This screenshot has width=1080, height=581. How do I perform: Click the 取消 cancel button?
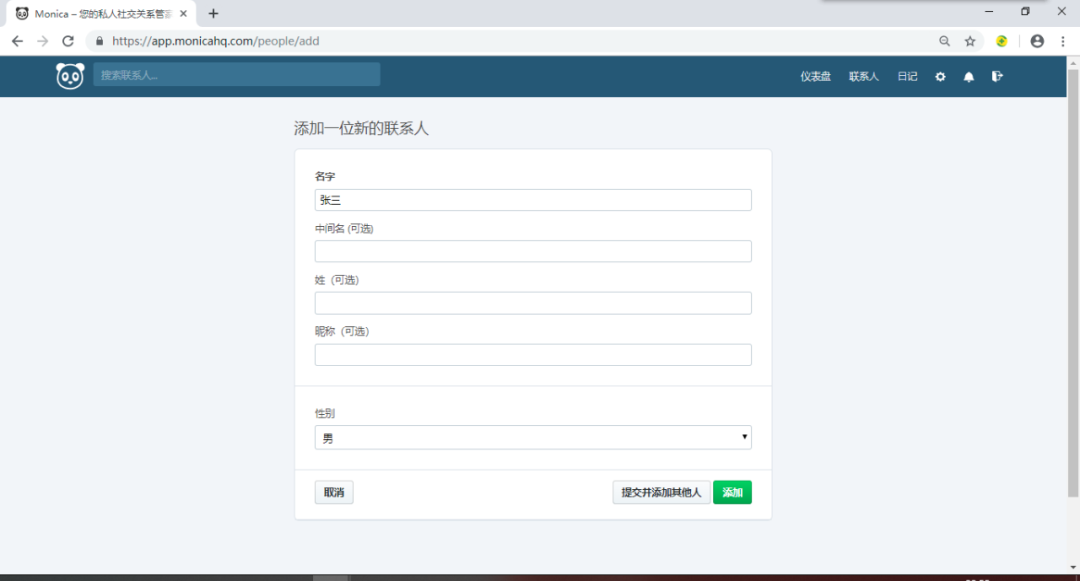pos(333,492)
